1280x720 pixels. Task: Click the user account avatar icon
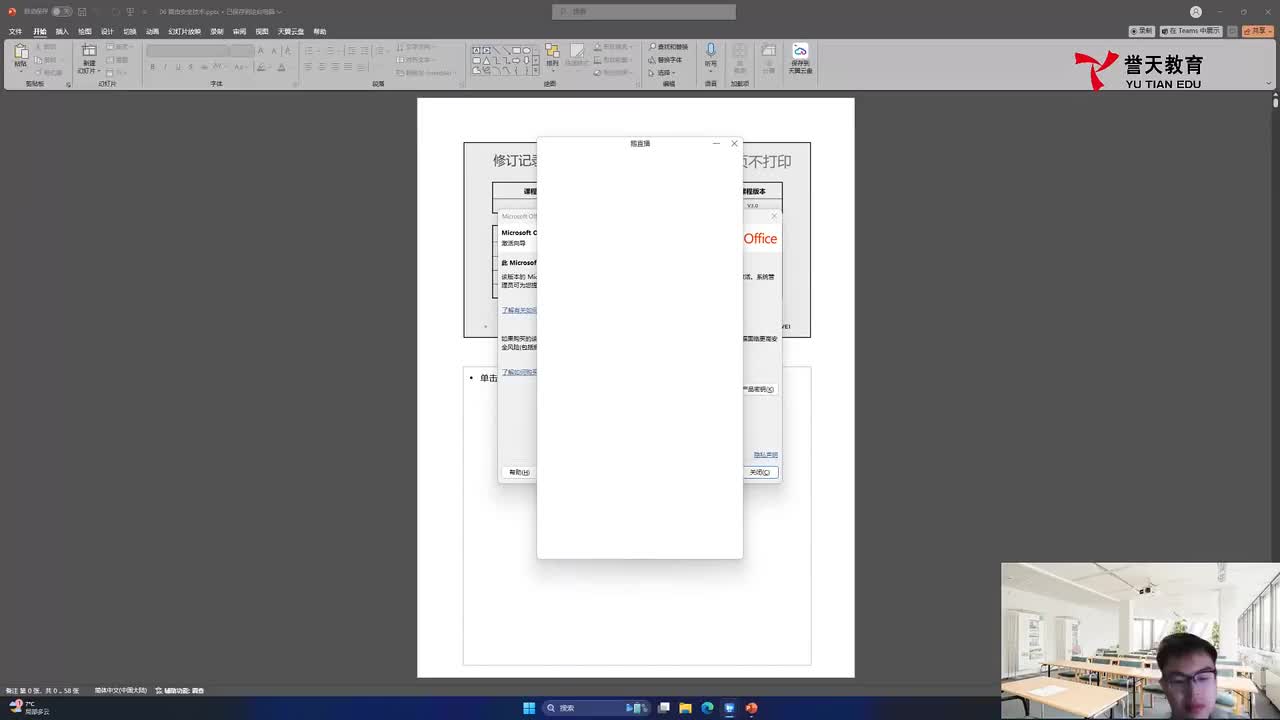coord(1196,12)
